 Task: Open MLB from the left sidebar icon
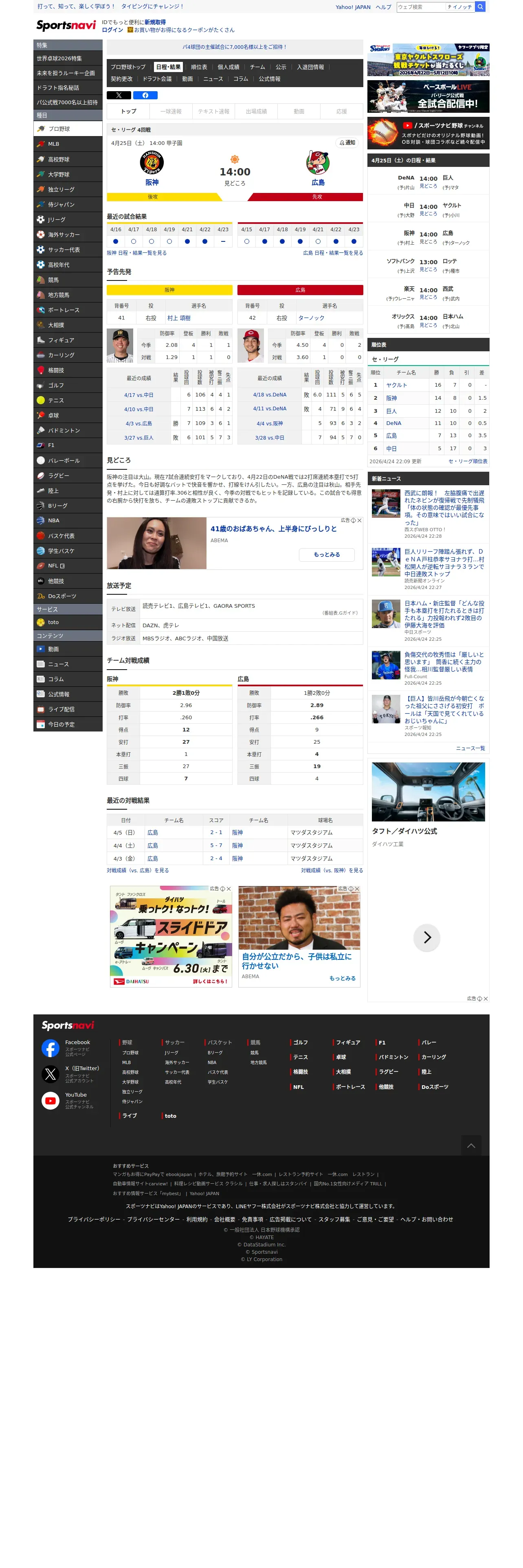pos(41,144)
